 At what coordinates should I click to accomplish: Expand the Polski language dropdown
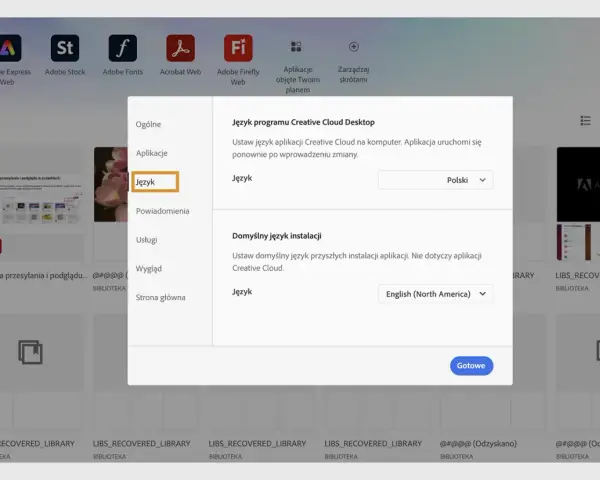pyautogui.click(x=435, y=180)
